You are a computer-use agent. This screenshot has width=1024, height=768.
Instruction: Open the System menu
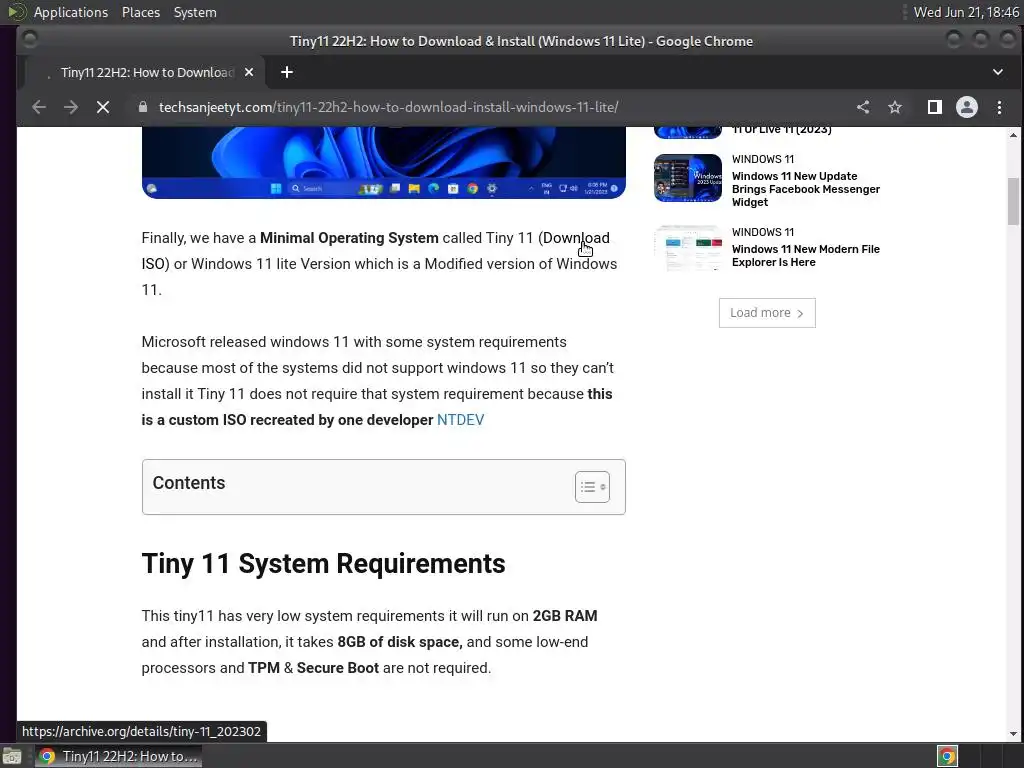(195, 12)
